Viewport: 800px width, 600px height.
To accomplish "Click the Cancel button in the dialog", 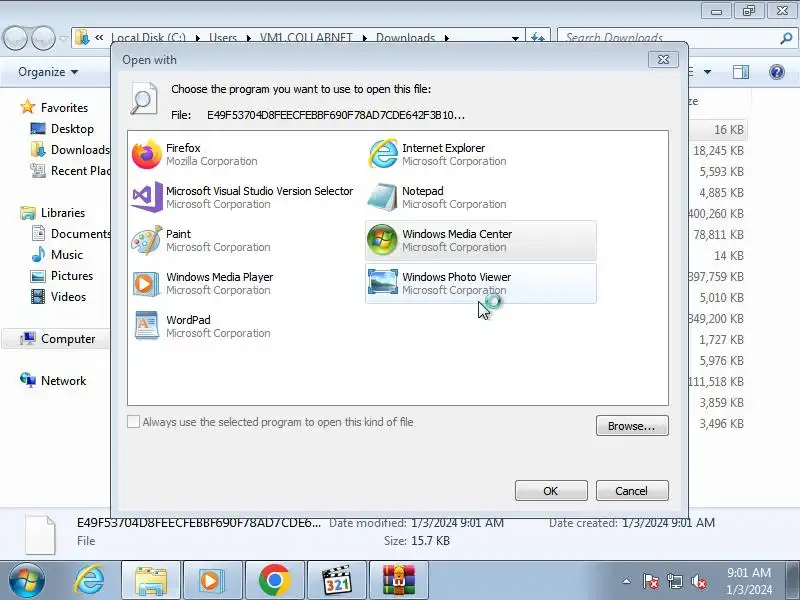I will click(632, 490).
